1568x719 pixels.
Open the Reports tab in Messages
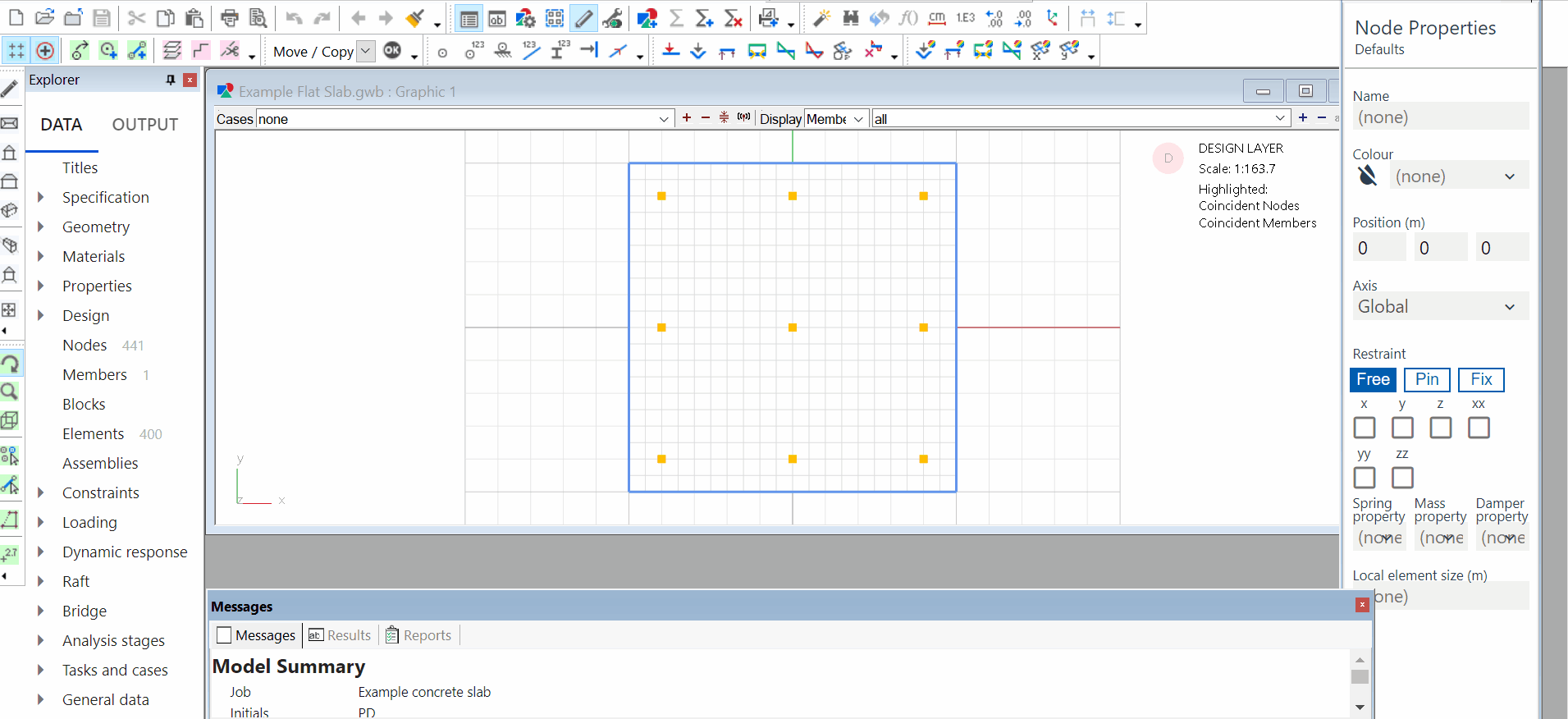[x=418, y=635]
